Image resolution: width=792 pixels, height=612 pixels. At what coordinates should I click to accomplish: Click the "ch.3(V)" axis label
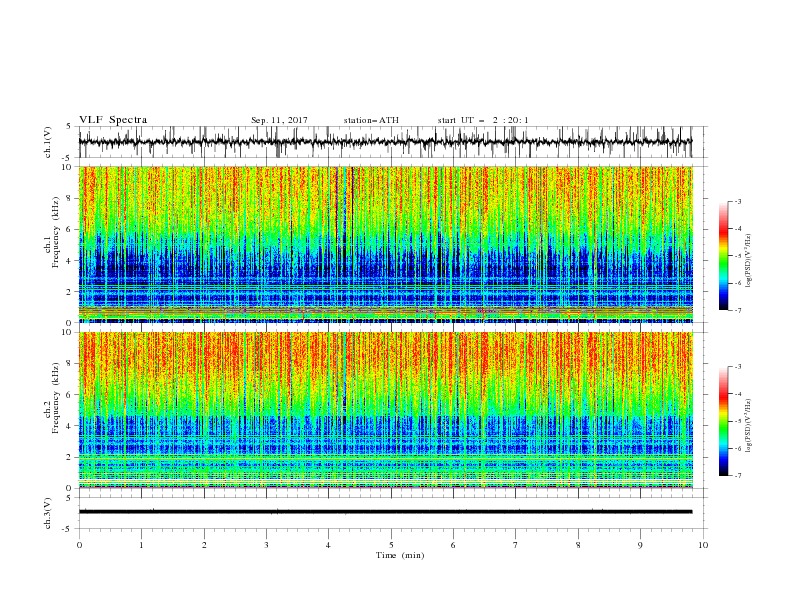[x=48, y=513]
